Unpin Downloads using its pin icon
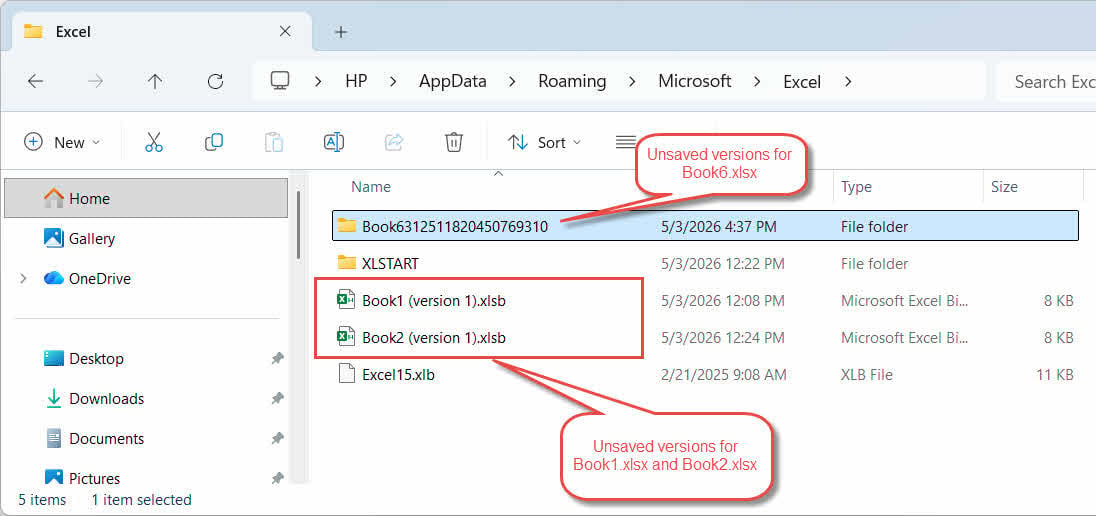Screen dimensions: 1096x516 277,399
